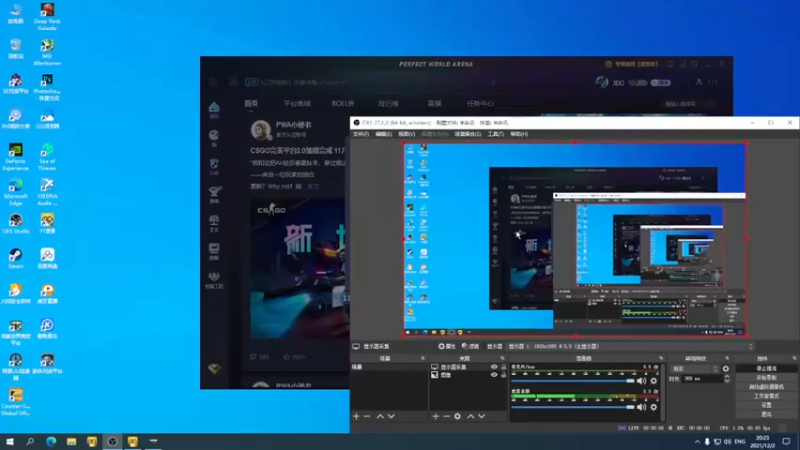Screen dimensions: 800x450
Task: Click the 桌面音频 volume slider
Action: pos(572,407)
